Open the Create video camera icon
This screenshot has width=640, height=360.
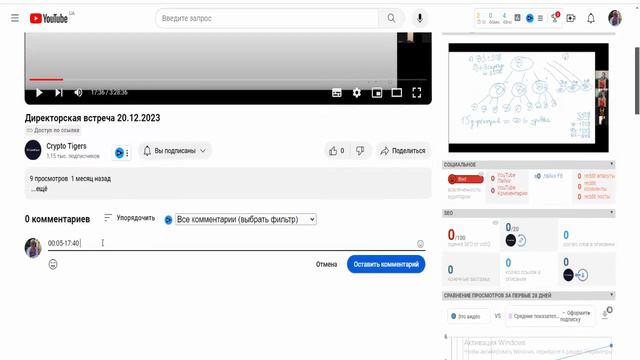571,18
